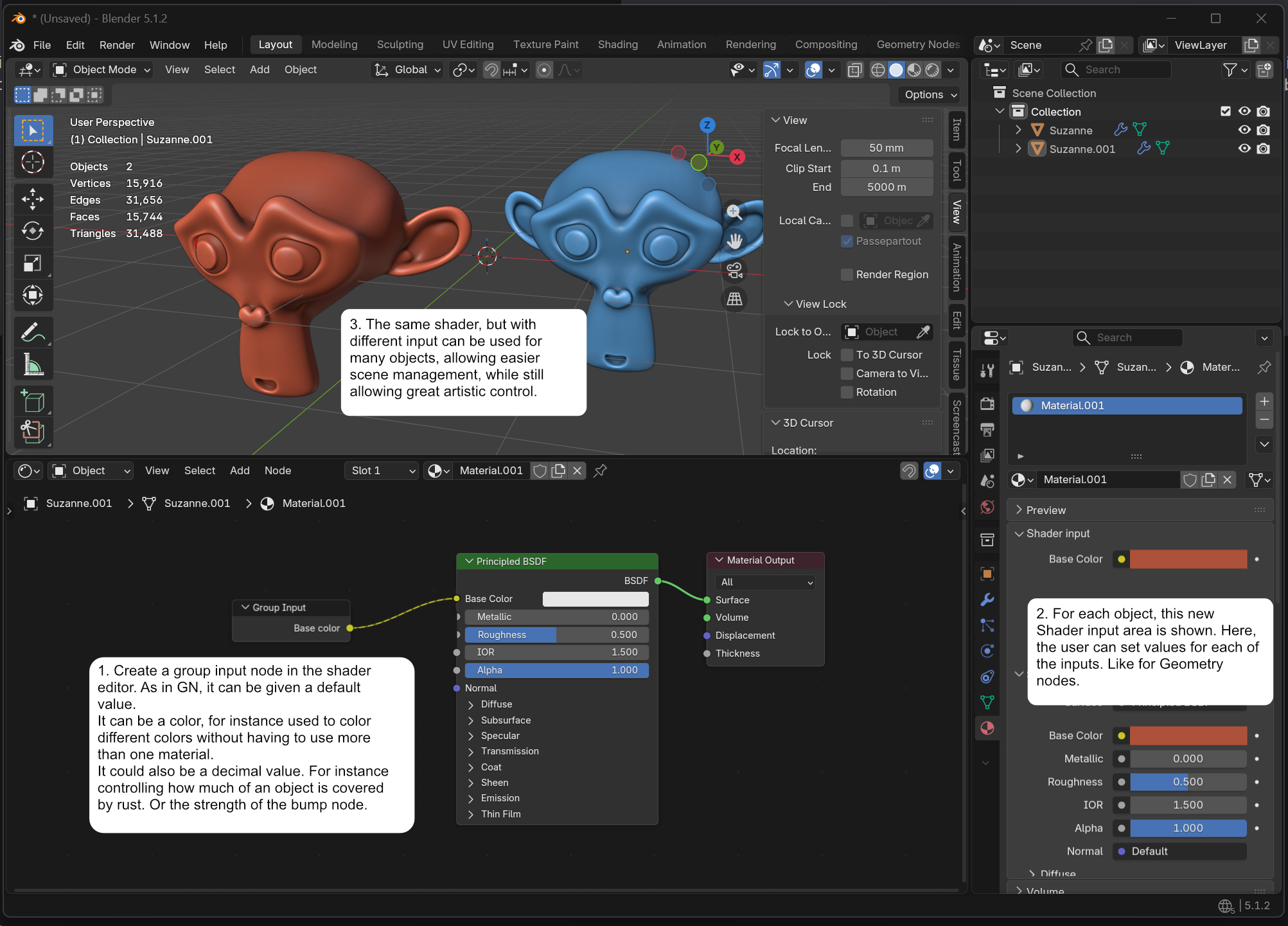Switch to the Geometry Nodes workspace tab

[x=918, y=44]
